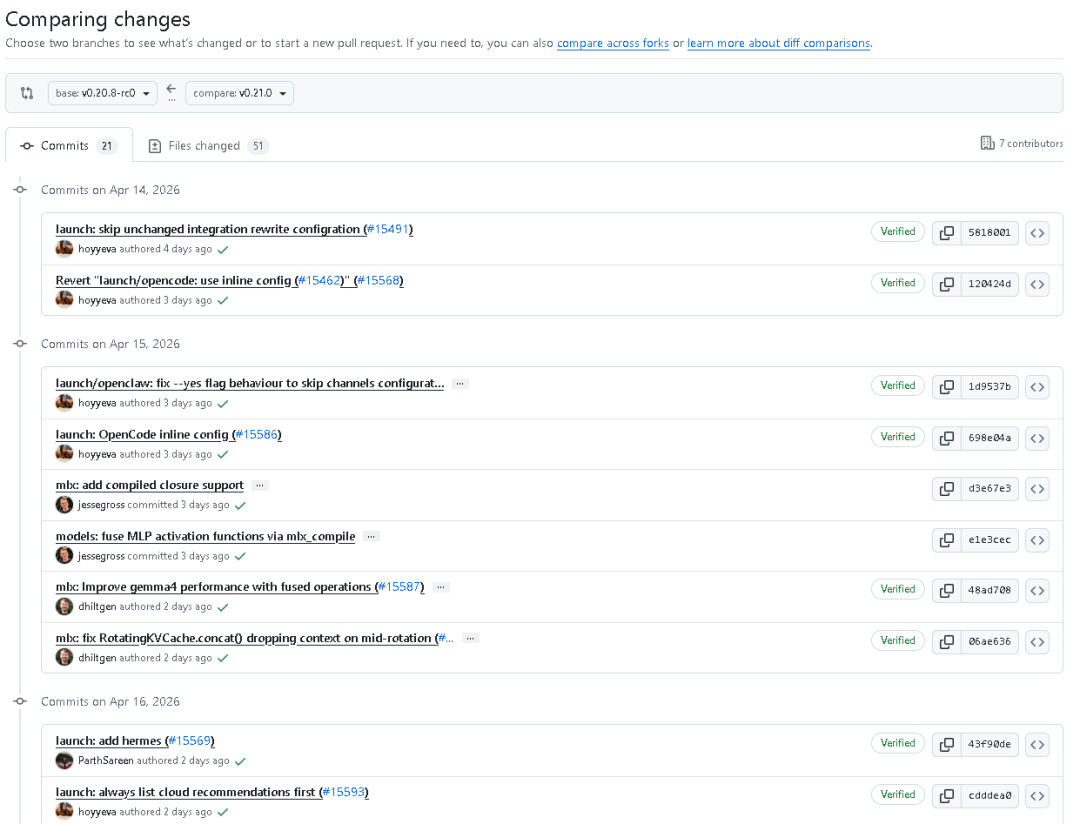
Task: Click the swap branches compare icon
Action: [27, 93]
